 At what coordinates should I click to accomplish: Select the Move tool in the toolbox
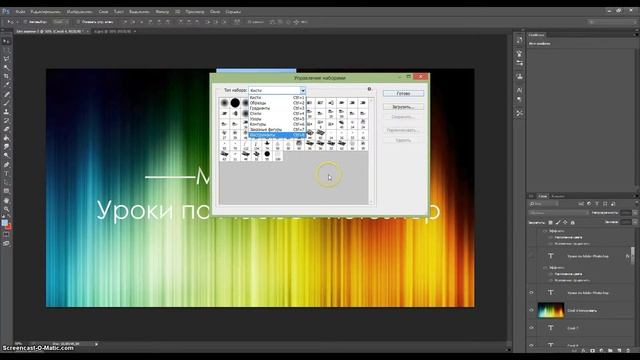[x=6, y=41]
